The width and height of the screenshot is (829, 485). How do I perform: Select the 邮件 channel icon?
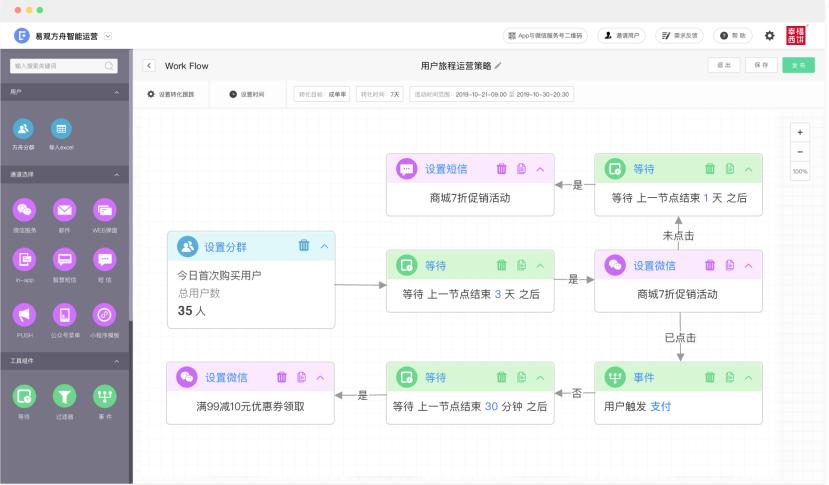[x=64, y=210]
